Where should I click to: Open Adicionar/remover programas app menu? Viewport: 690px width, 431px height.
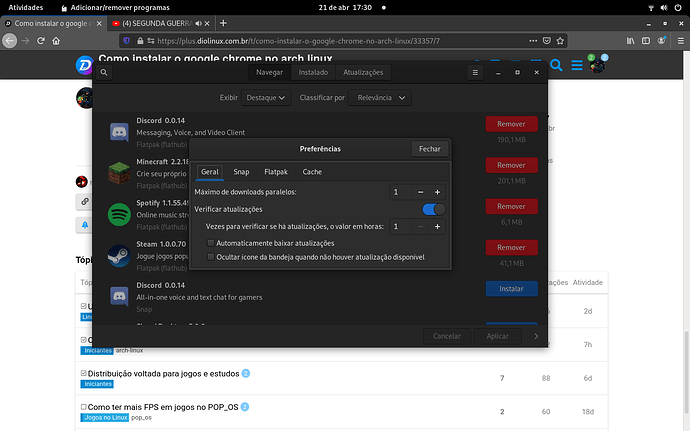[x=115, y=7]
